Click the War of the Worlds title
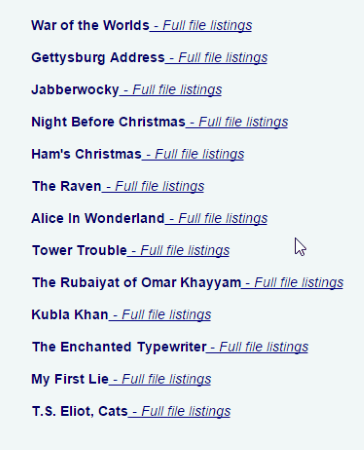The width and height of the screenshot is (364, 450). tap(90, 25)
